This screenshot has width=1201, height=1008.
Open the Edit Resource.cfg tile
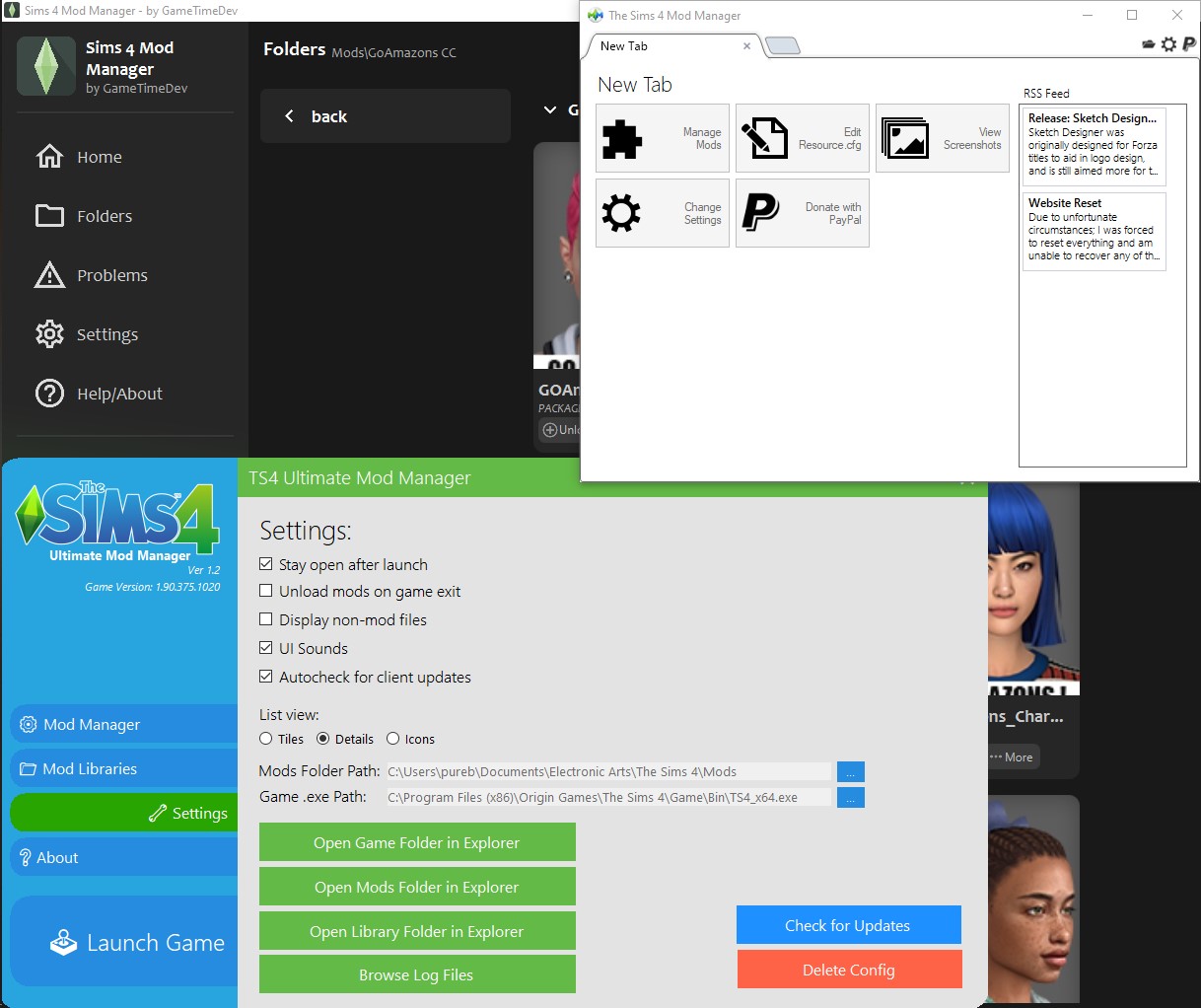click(803, 138)
